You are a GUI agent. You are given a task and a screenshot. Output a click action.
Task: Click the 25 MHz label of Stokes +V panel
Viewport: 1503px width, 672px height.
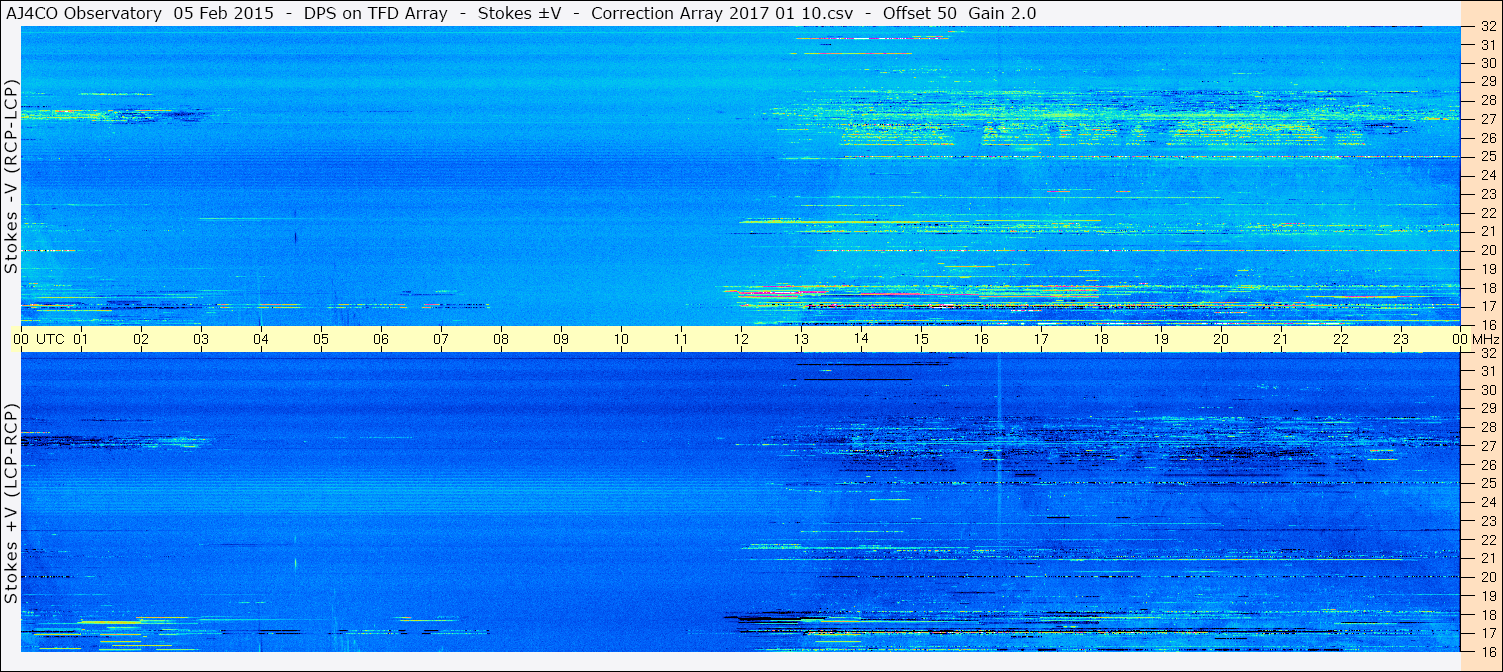point(1488,484)
